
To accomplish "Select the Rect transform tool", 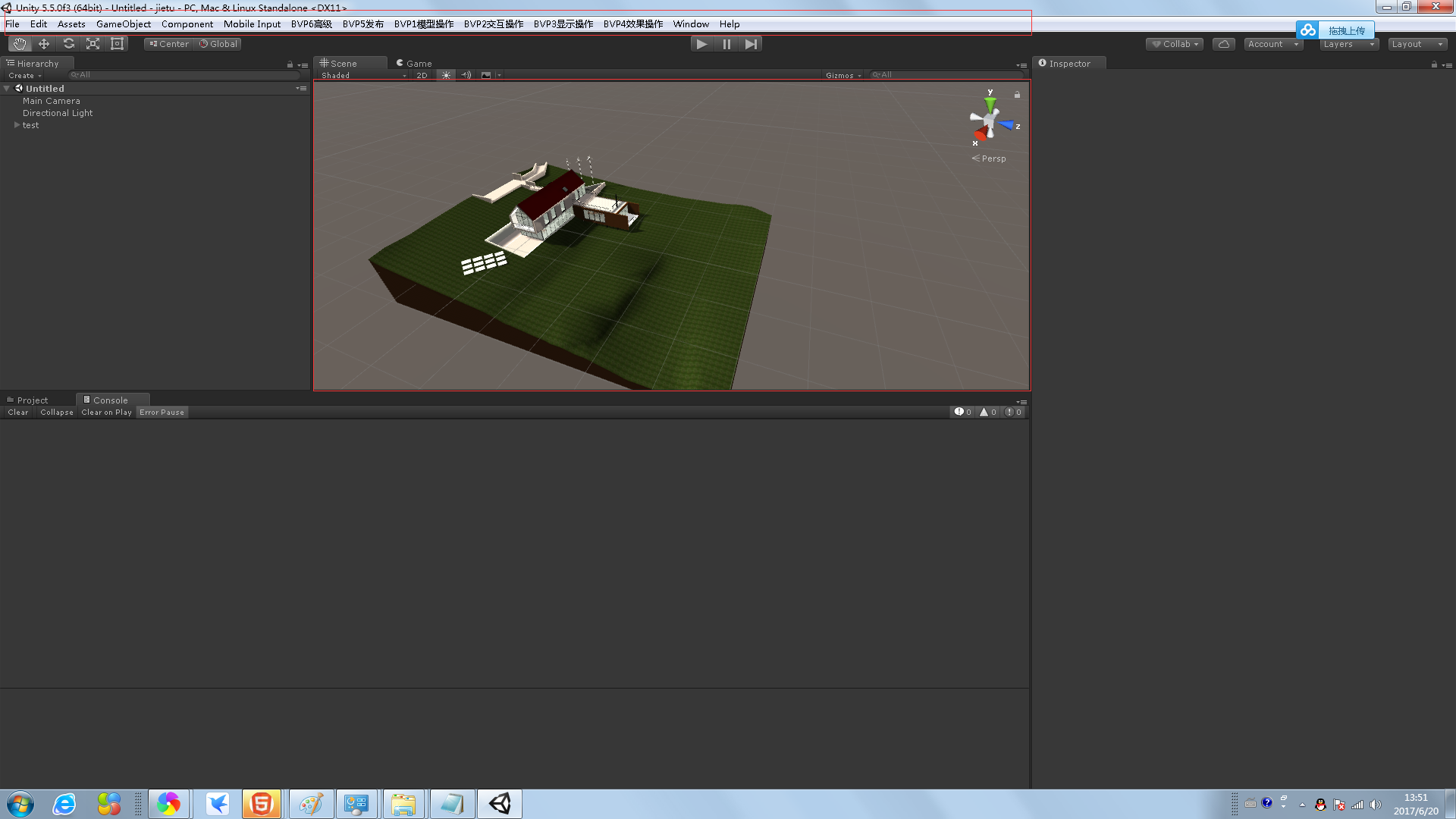I will [117, 44].
